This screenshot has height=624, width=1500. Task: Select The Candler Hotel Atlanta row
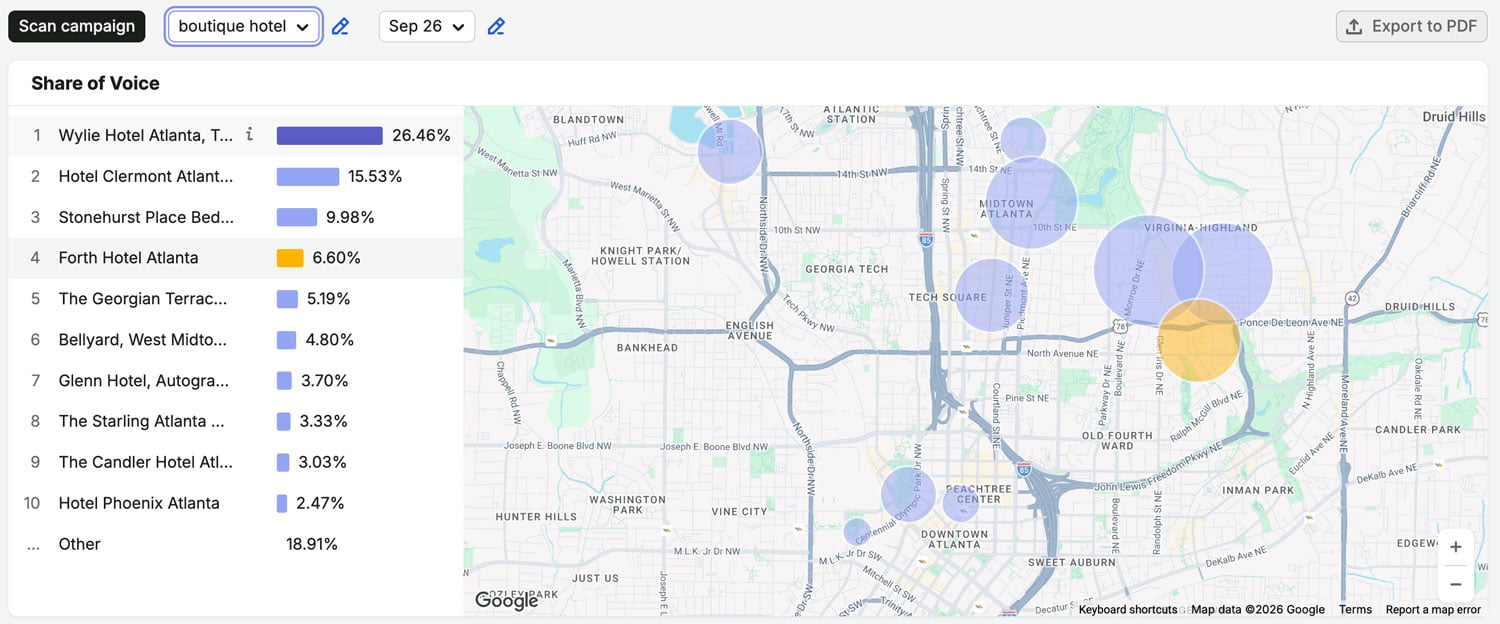click(236, 462)
